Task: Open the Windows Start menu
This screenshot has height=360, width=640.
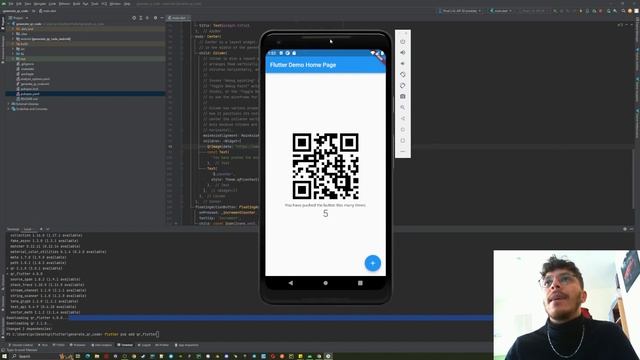Action: 4,356
